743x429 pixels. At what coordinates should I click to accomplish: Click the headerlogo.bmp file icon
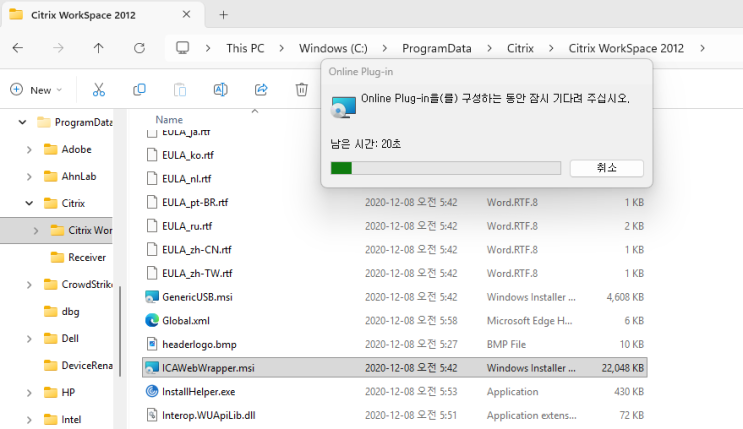(x=152, y=344)
